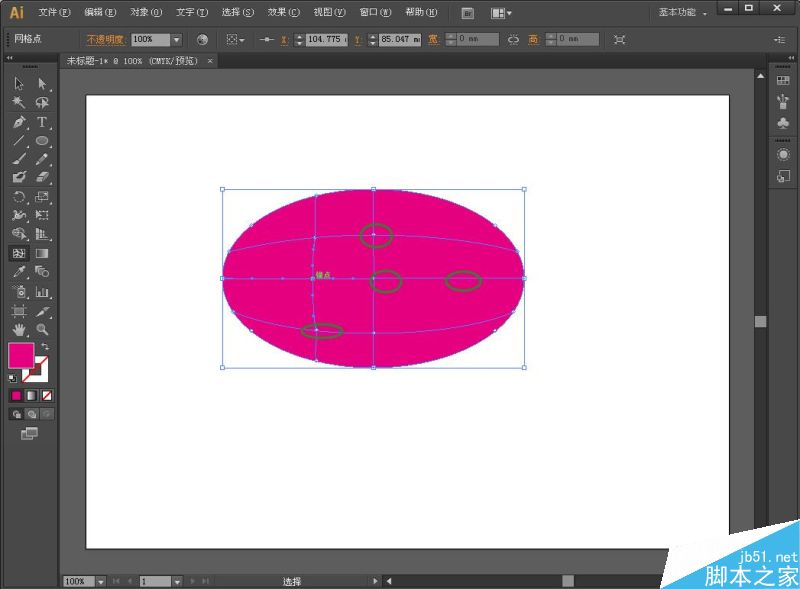Select the Slice tool
Screen dimensions: 800x589
(42, 311)
